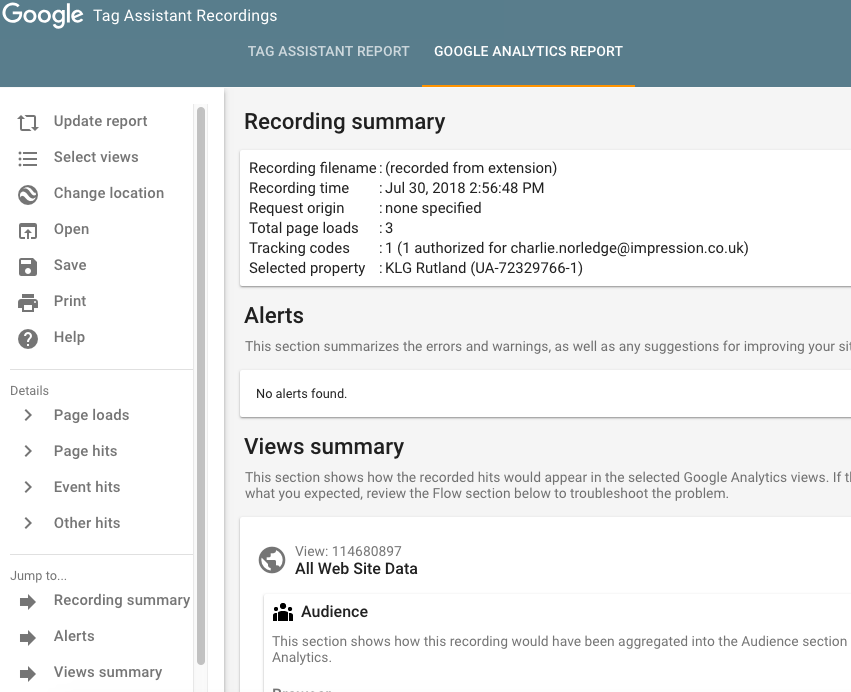Viewport: 851px width, 692px height.
Task: Click the globe icon for All Web Site Data
Action: coord(272,560)
